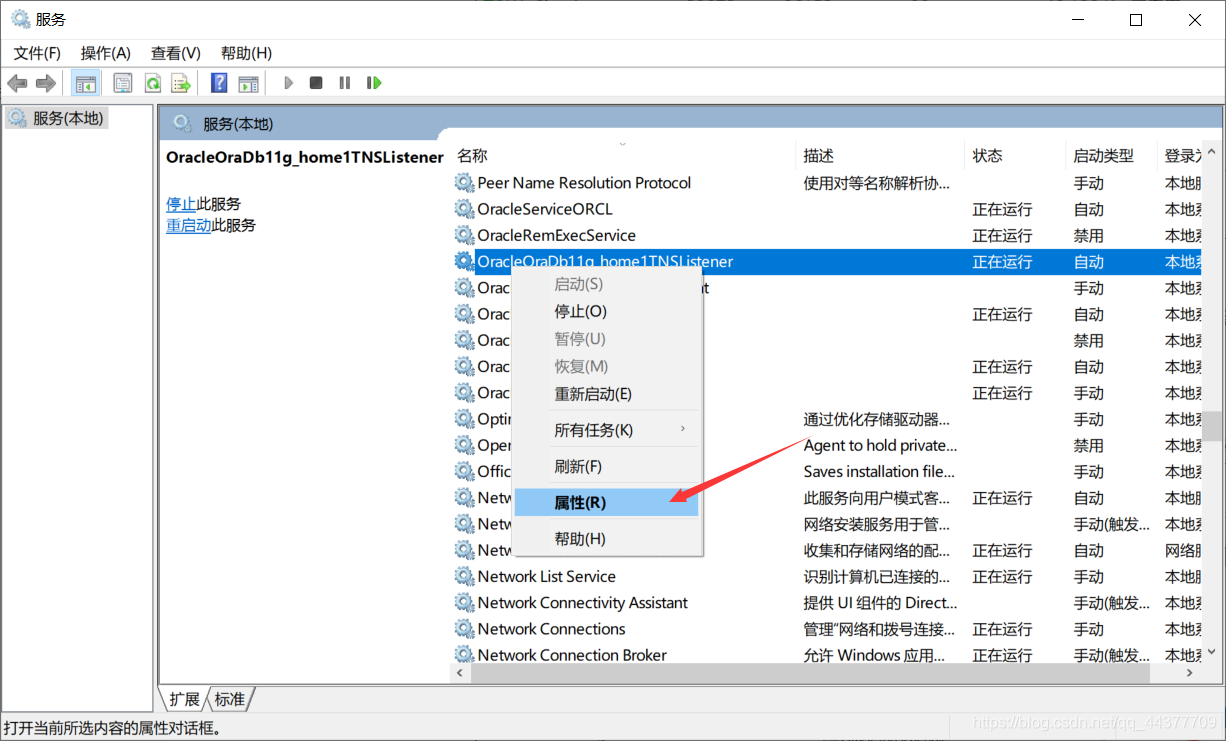1226x741 pixels.
Task: Click the Export List toolbar icon
Action: coord(181,83)
